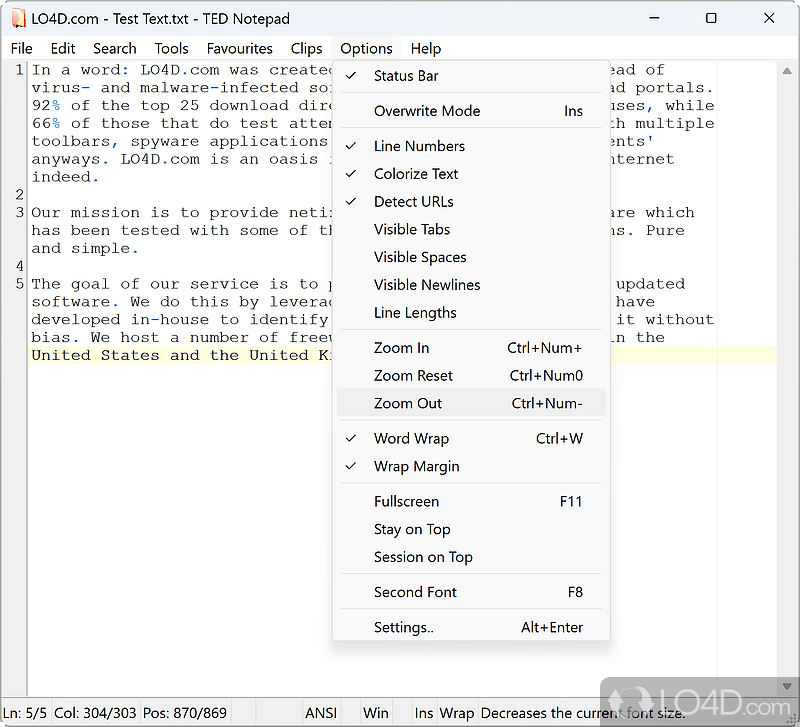Image resolution: width=800 pixels, height=727 pixels.
Task: Click the scrollbar up arrow
Action: [x=787, y=72]
